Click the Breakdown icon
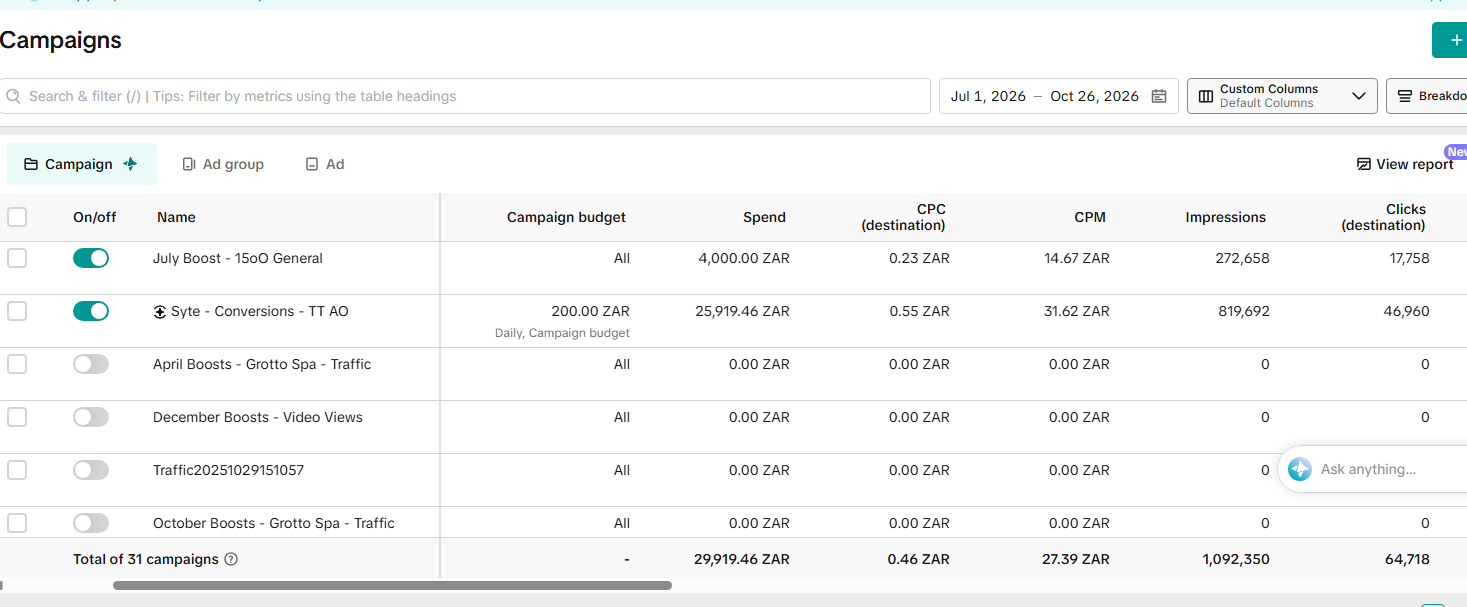Viewport: 1467px width, 607px height. (1404, 96)
